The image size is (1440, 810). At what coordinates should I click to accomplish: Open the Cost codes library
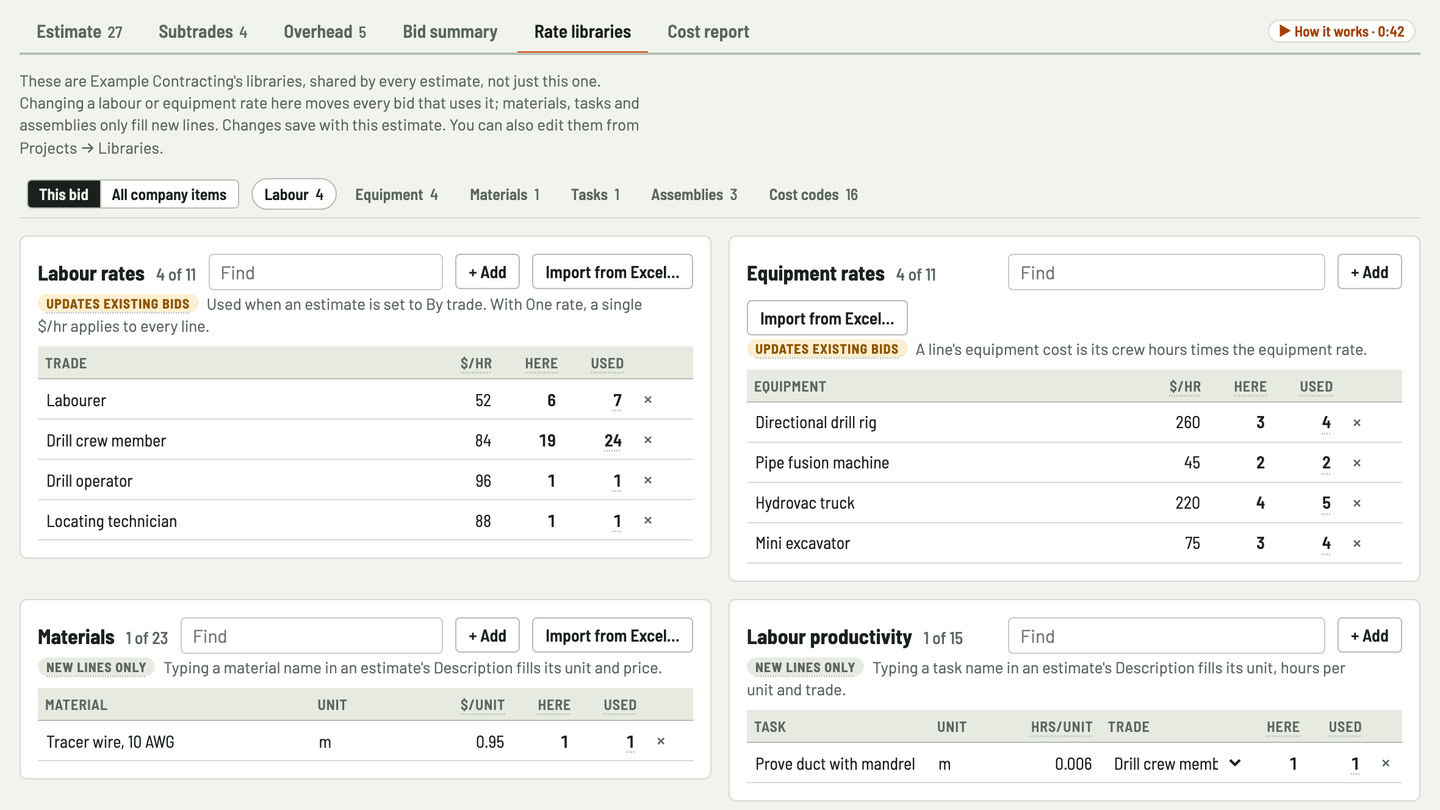coord(813,194)
